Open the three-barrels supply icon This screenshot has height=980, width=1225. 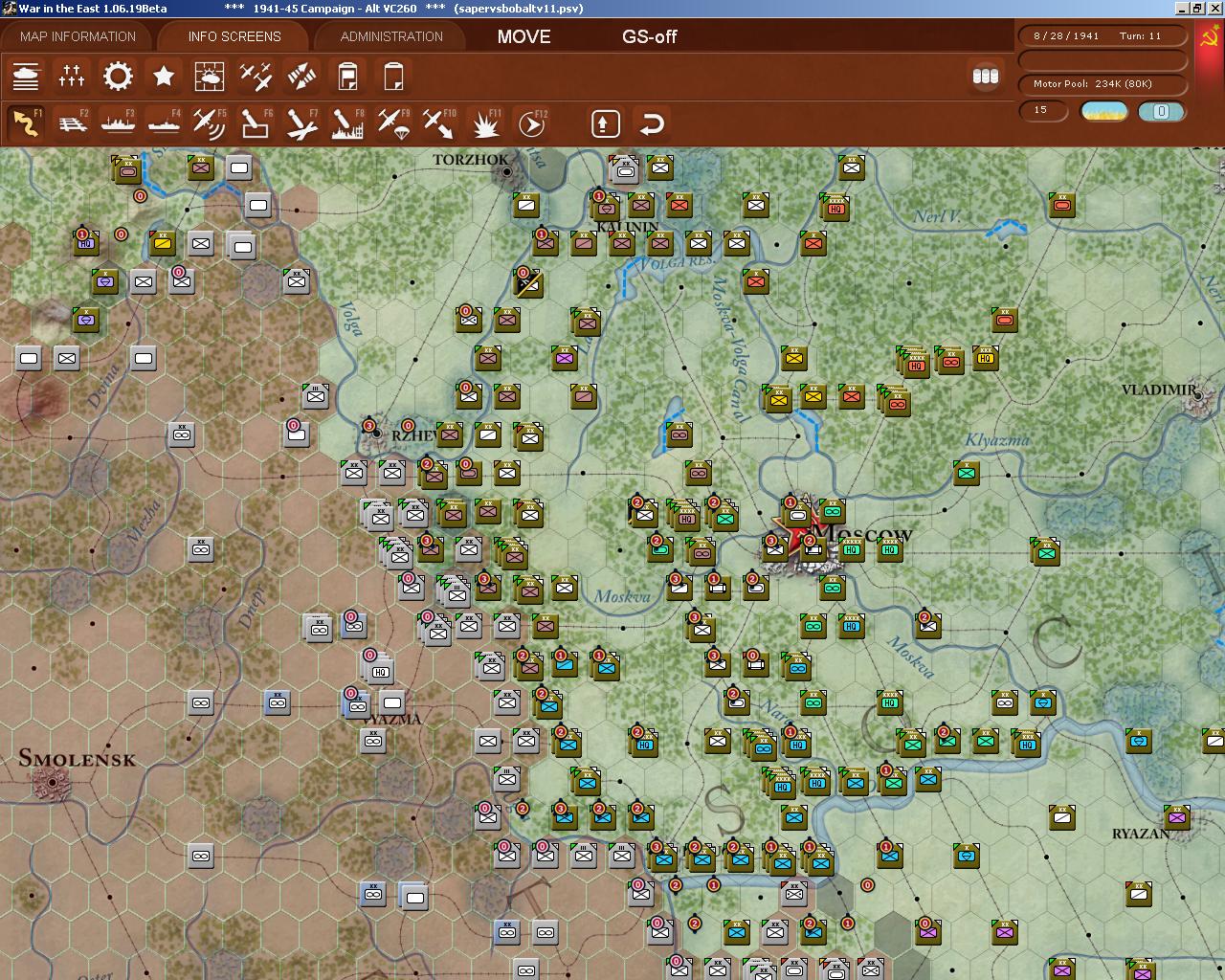(x=986, y=77)
